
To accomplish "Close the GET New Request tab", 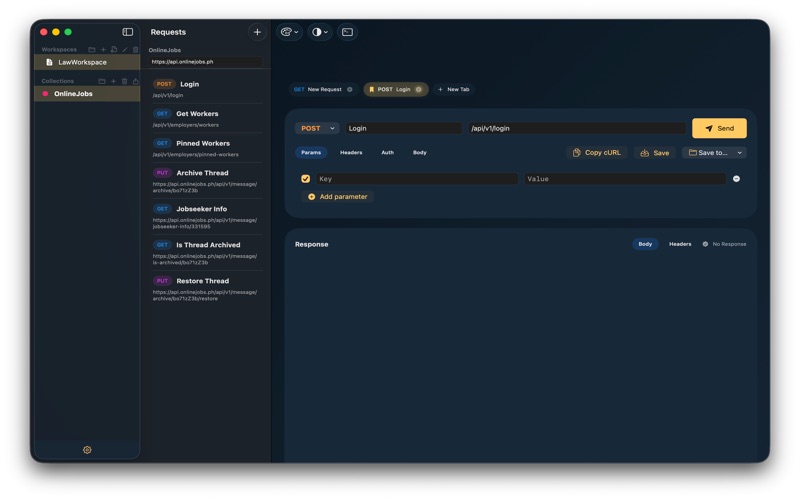I will click(349, 89).
